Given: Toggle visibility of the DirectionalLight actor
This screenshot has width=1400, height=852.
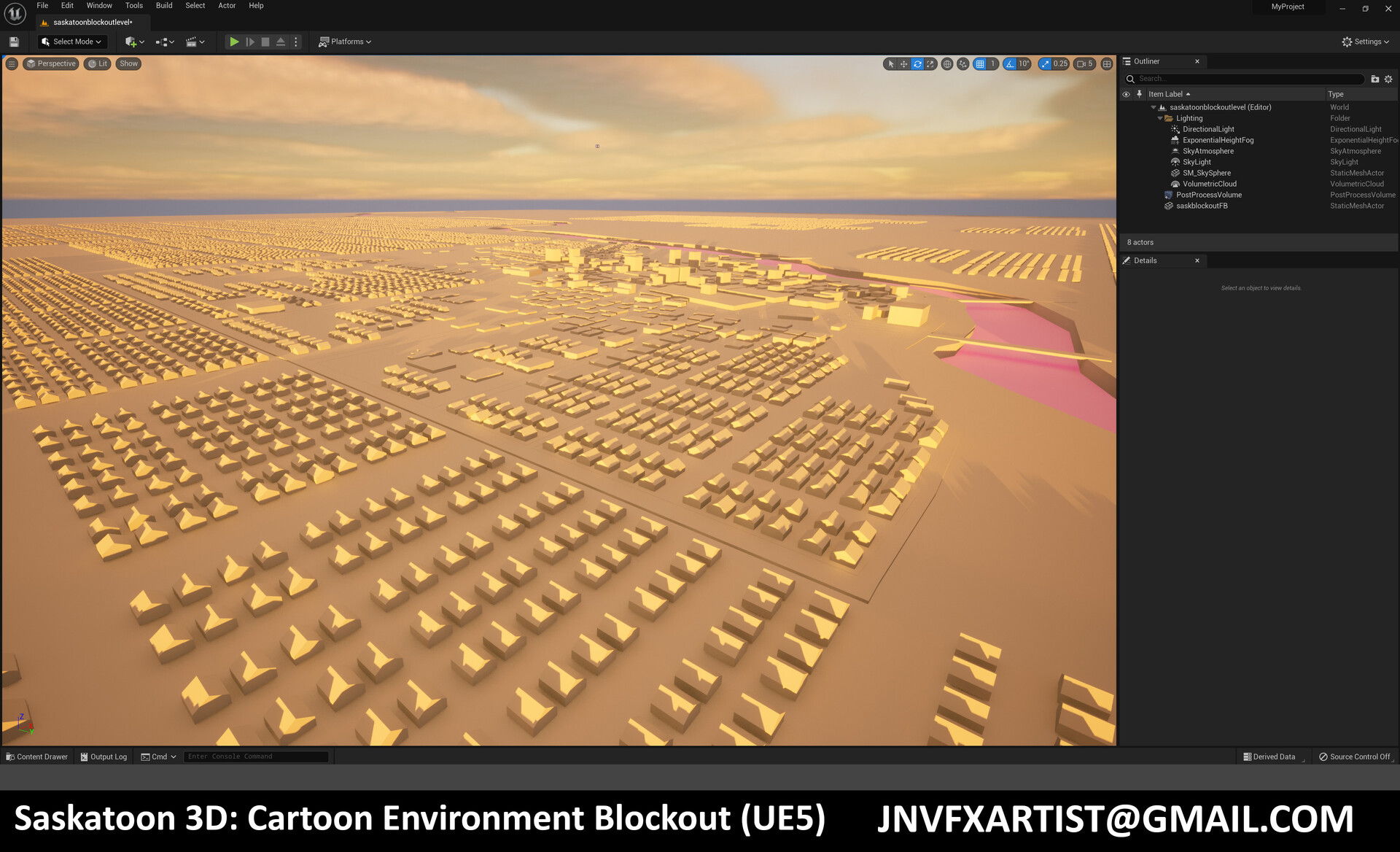Looking at the screenshot, I should (1127, 129).
